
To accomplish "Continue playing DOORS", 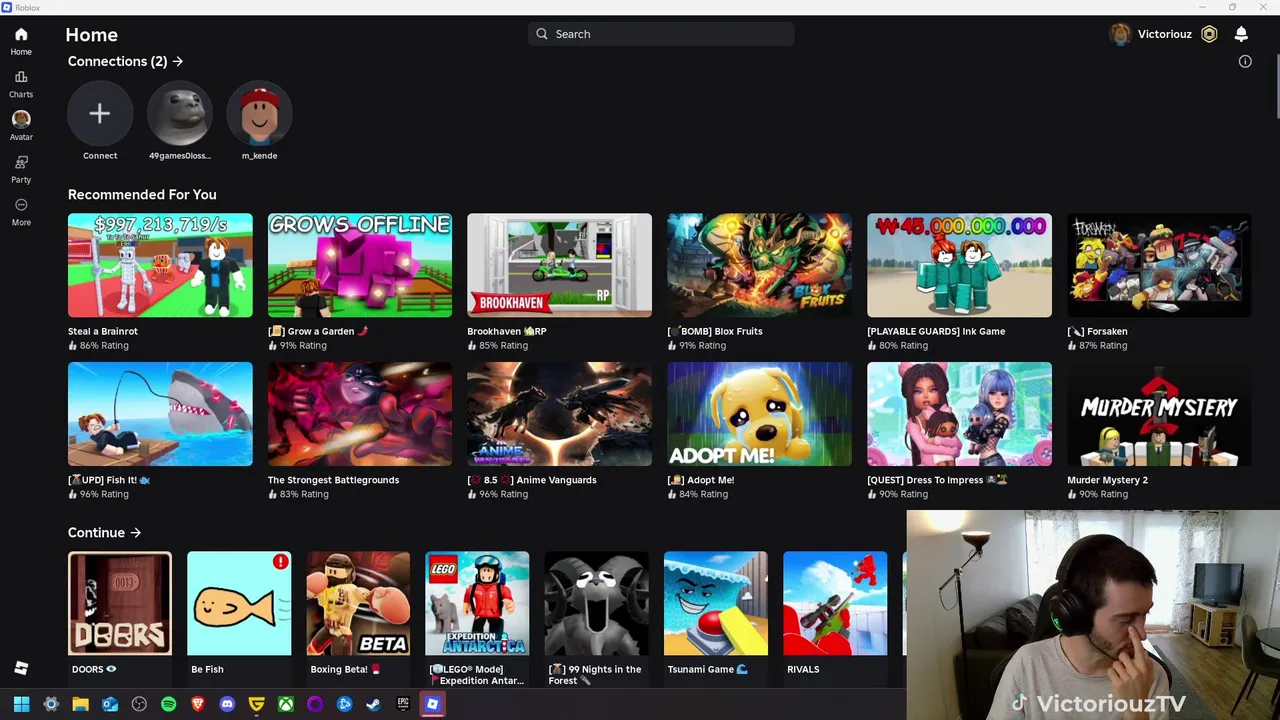I will 120,603.
